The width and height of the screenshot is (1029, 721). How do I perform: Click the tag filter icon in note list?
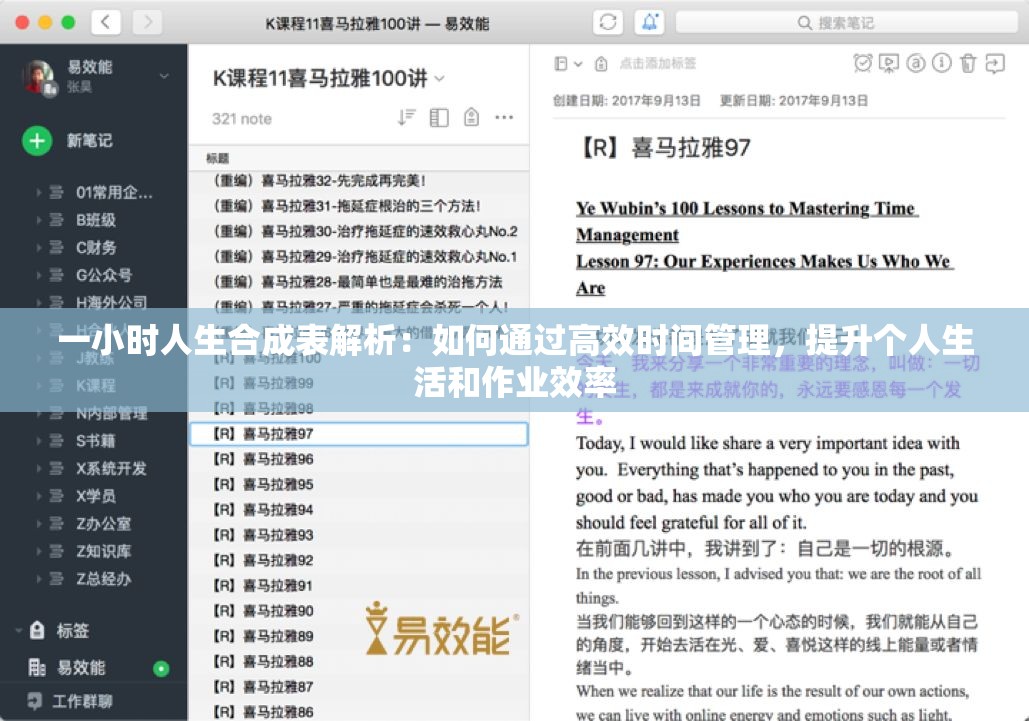471,117
